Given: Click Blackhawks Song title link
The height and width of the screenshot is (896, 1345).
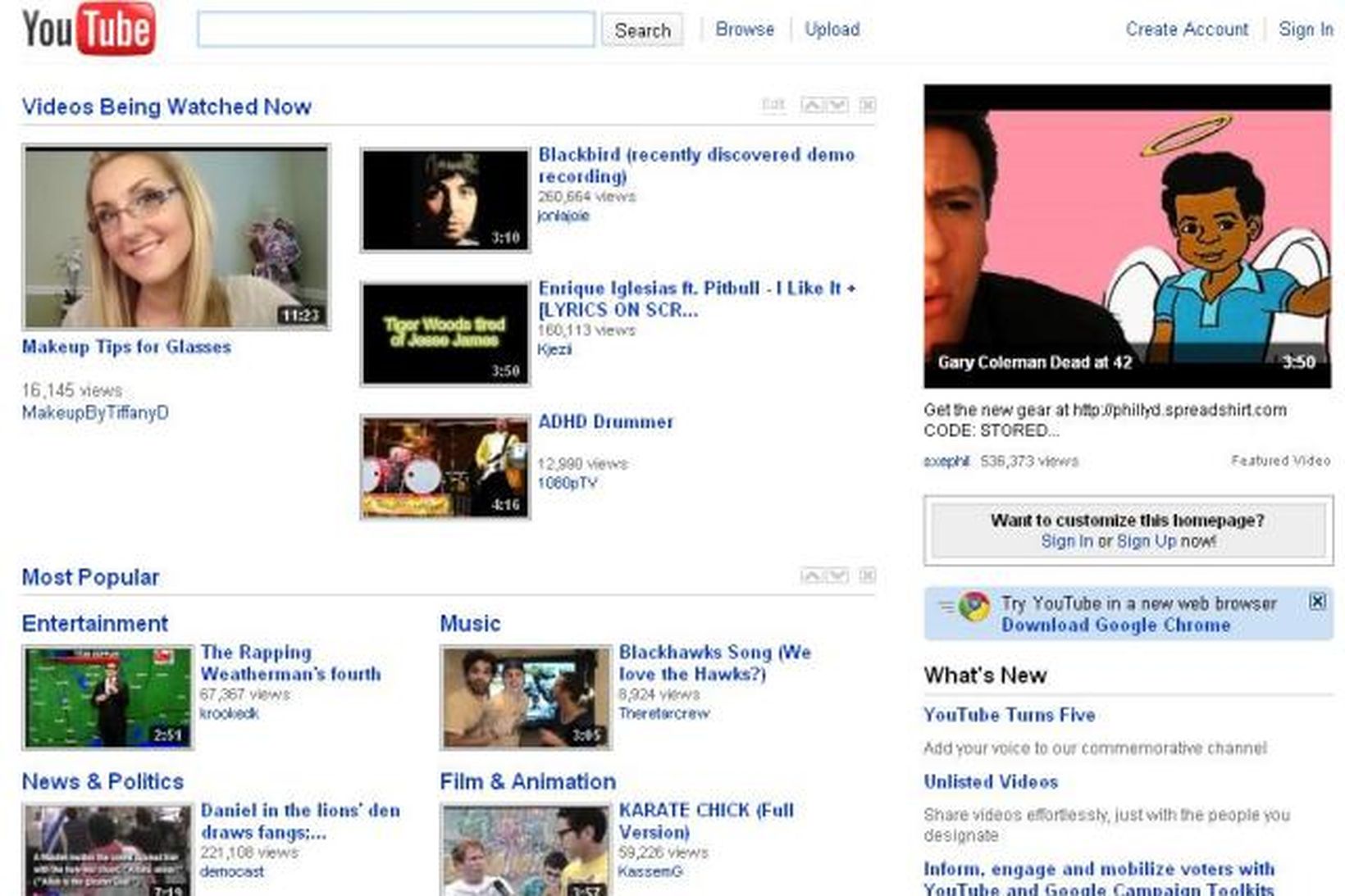Looking at the screenshot, I should (x=715, y=662).
